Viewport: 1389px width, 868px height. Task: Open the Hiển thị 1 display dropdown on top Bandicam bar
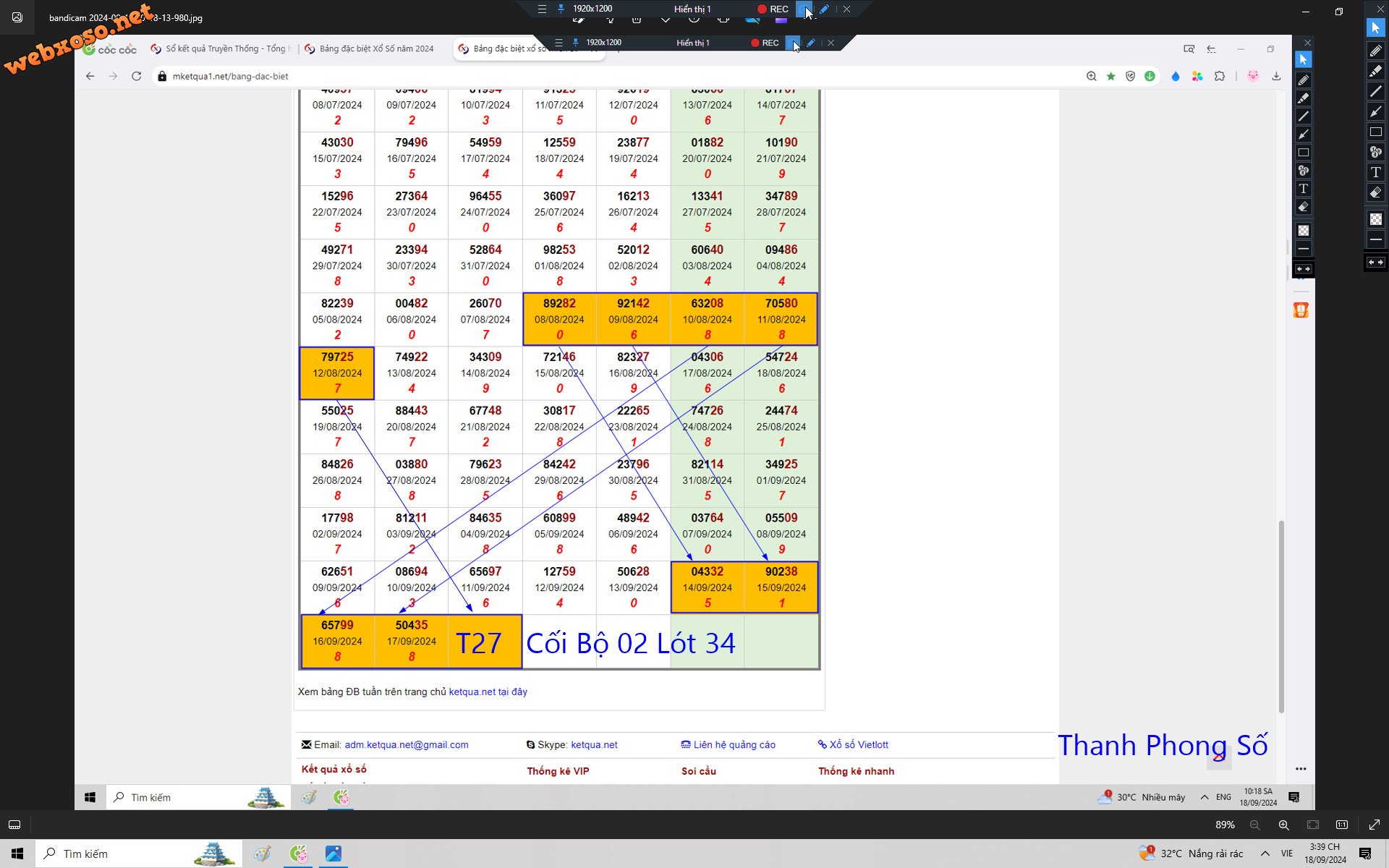pyautogui.click(x=692, y=9)
